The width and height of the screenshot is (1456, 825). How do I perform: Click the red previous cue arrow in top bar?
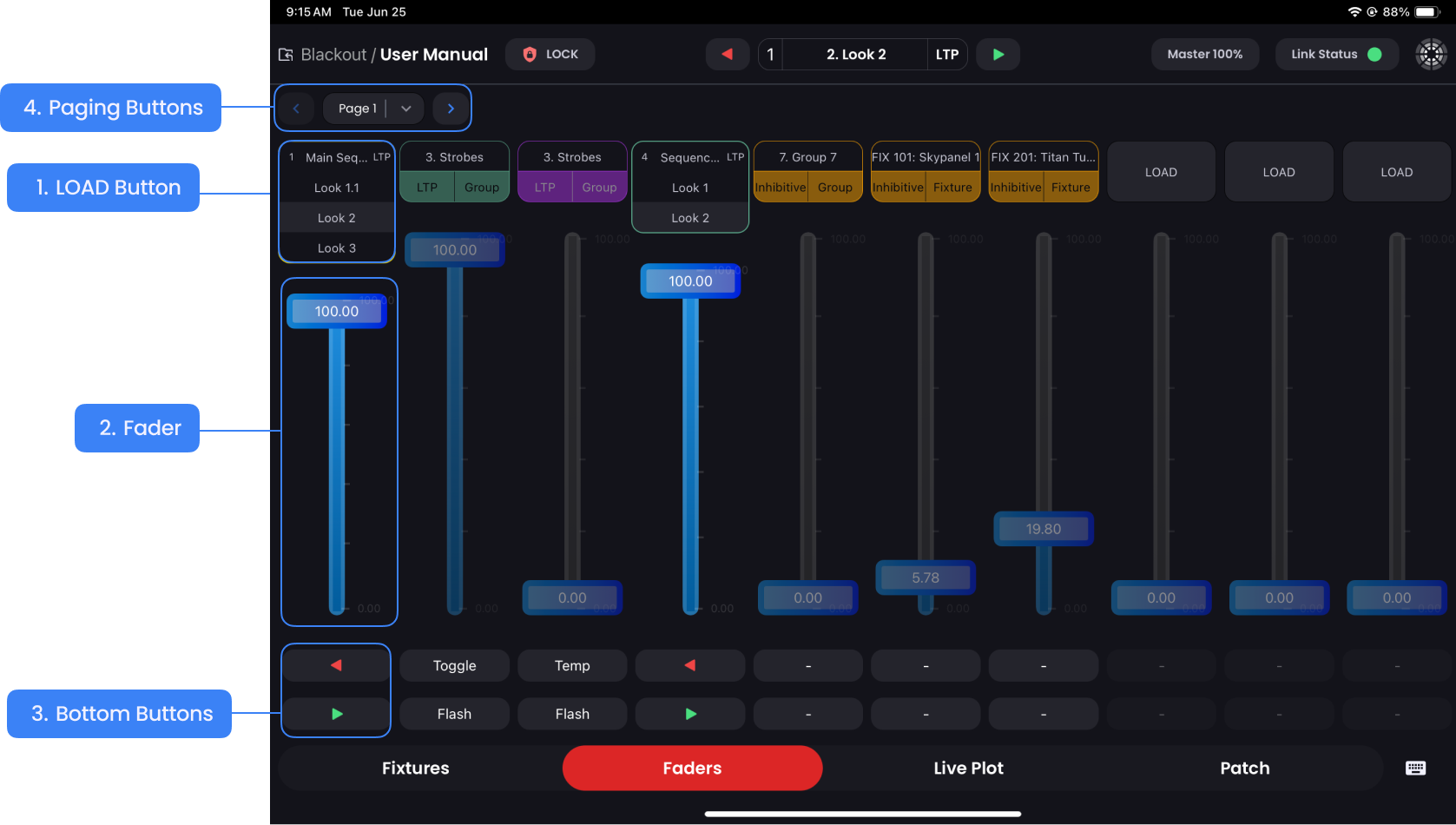tap(727, 54)
